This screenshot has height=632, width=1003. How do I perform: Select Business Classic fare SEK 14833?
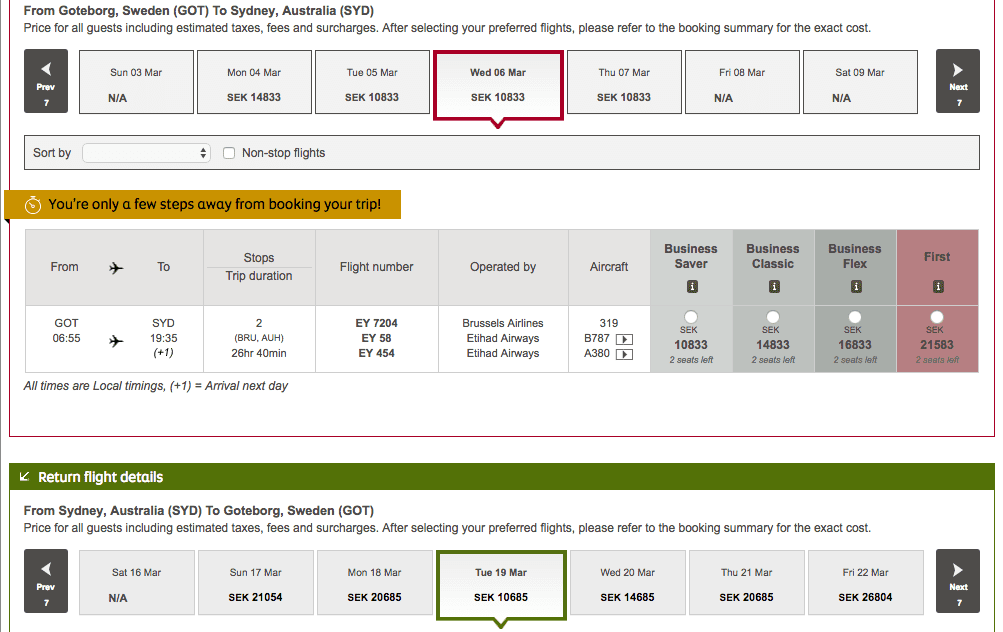pos(773,317)
